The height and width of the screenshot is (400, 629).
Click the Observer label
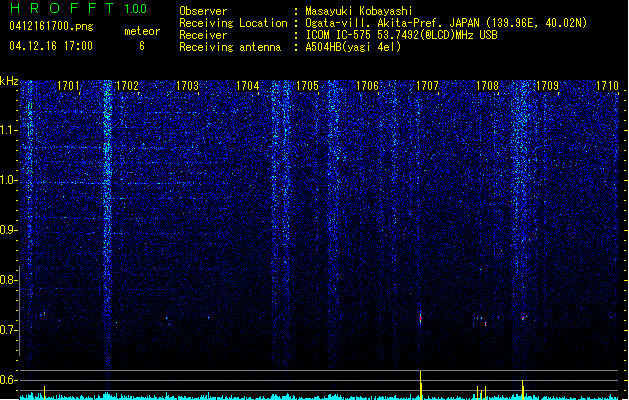pyautogui.click(x=203, y=11)
